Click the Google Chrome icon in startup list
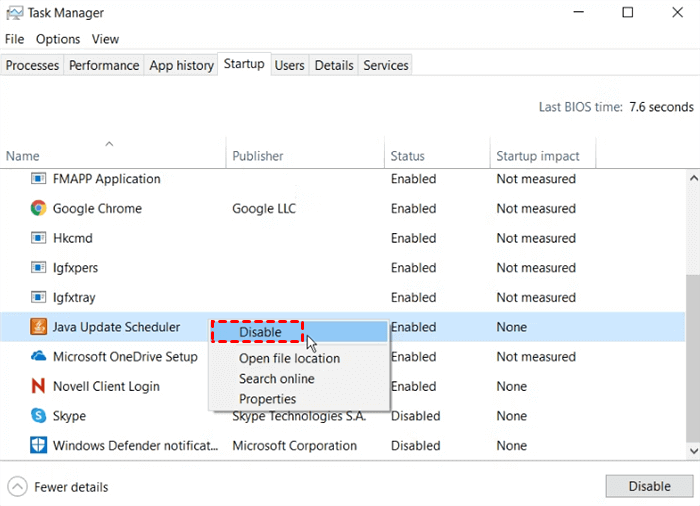This screenshot has height=506, width=700. [x=38, y=209]
